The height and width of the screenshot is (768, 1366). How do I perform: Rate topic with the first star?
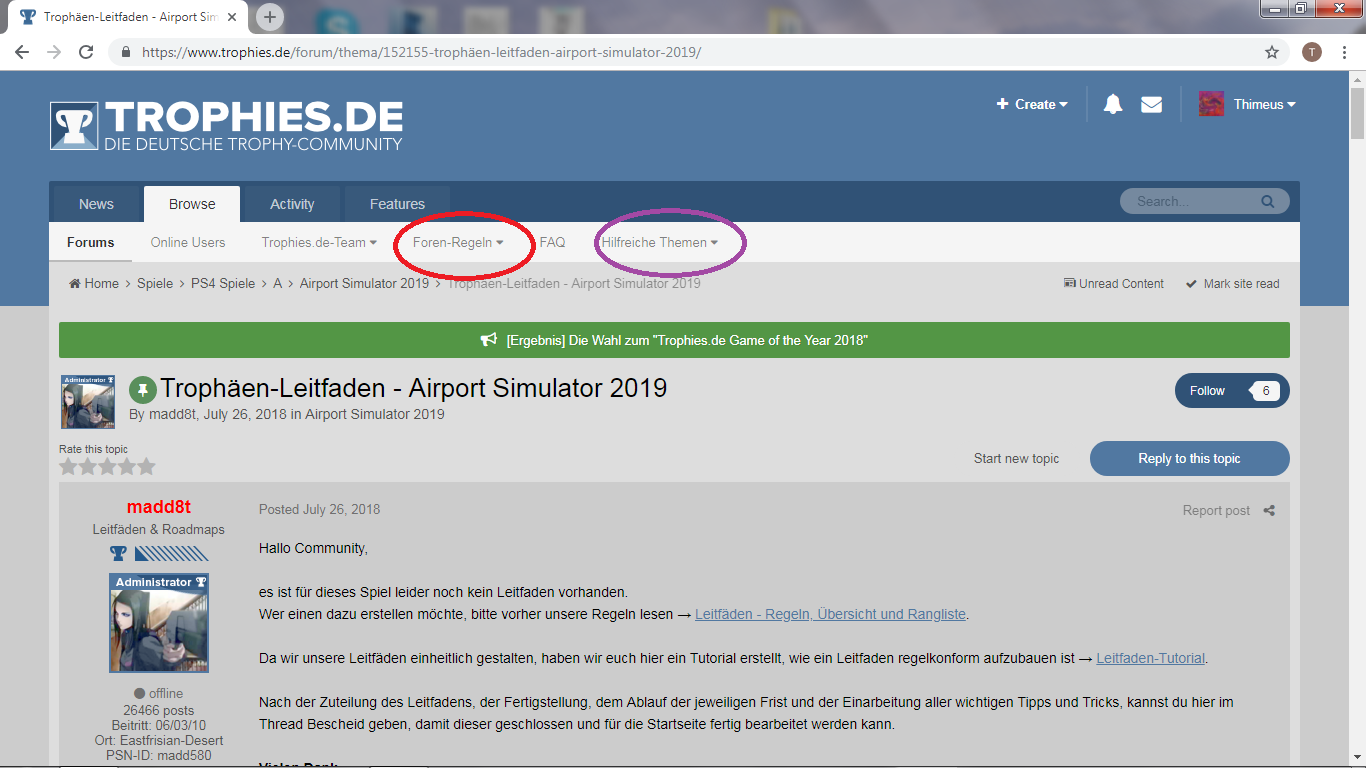(68, 466)
